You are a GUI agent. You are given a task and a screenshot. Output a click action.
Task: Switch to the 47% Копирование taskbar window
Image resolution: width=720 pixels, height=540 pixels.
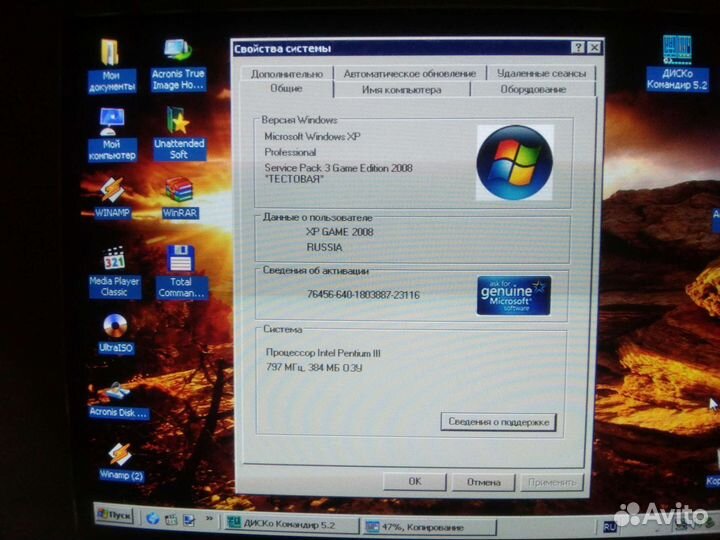point(428,525)
